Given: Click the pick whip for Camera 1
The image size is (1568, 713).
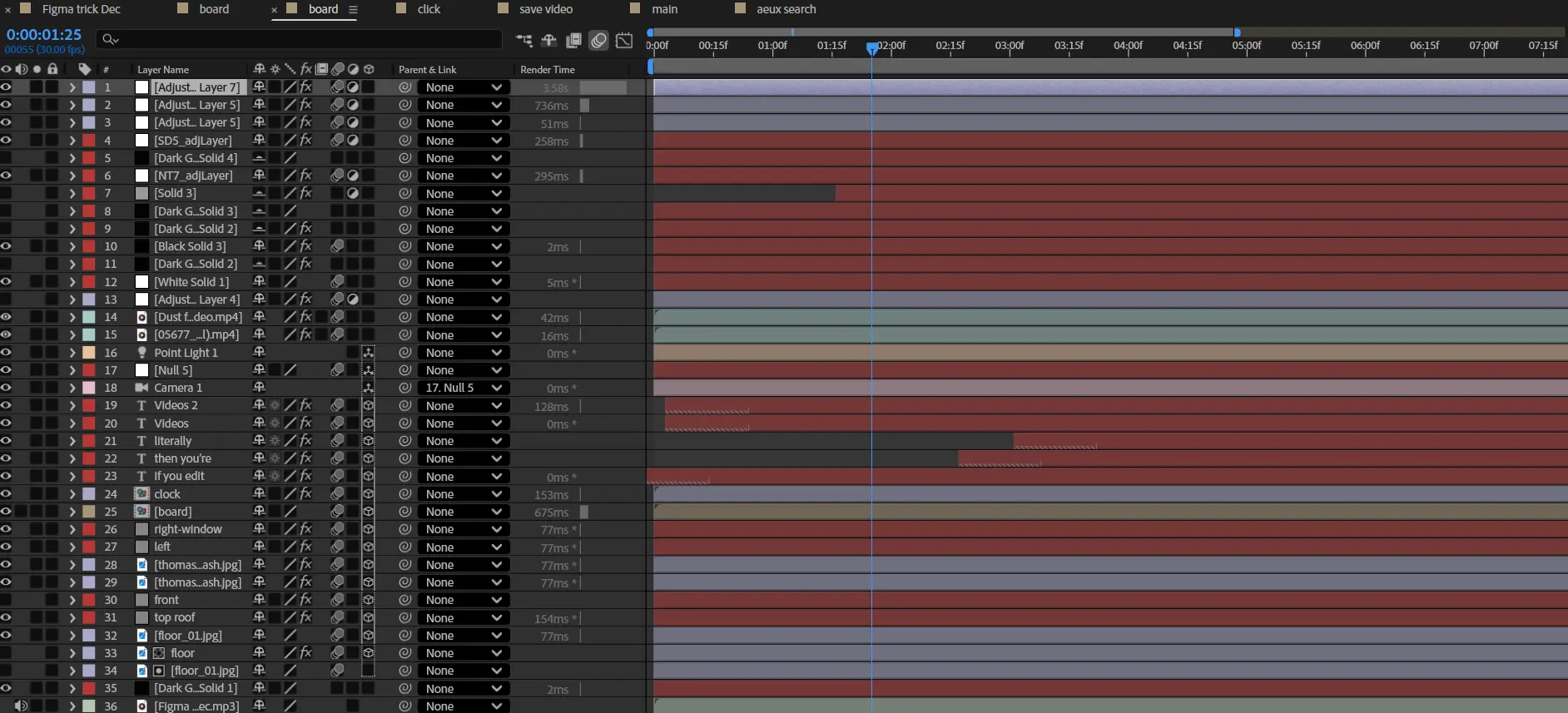Looking at the screenshot, I should pyautogui.click(x=405, y=388).
